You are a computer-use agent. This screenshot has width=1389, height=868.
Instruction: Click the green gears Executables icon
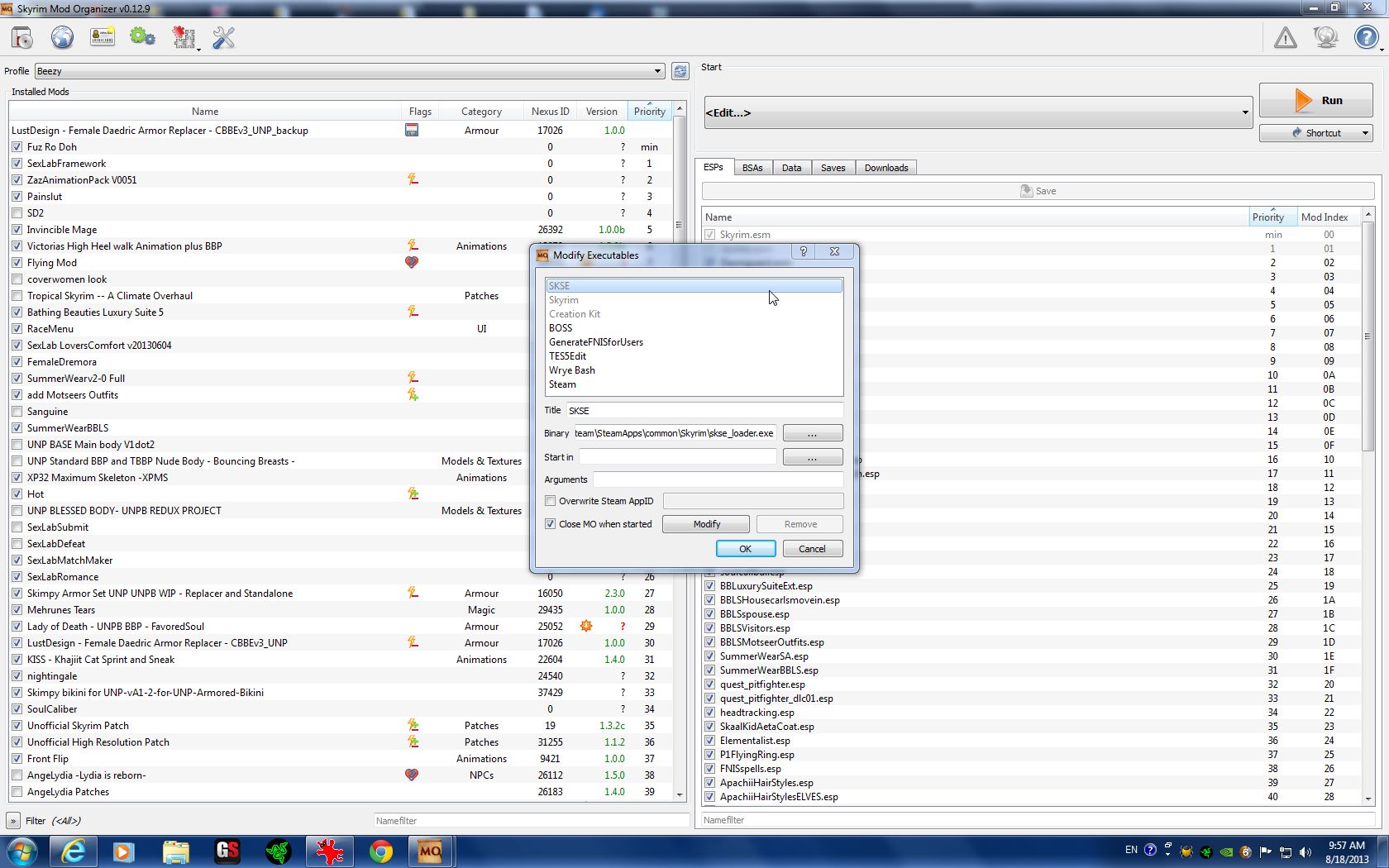(x=142, y=38)
